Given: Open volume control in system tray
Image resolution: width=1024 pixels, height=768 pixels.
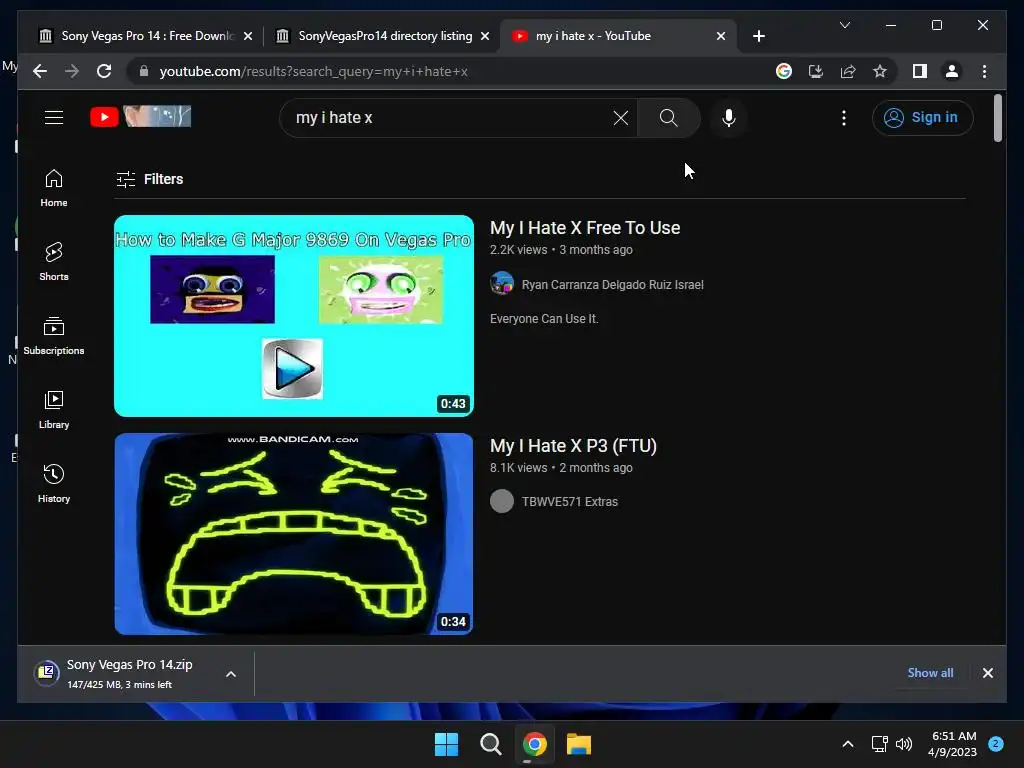Looking at the screenshot, I should pos(904,744).
